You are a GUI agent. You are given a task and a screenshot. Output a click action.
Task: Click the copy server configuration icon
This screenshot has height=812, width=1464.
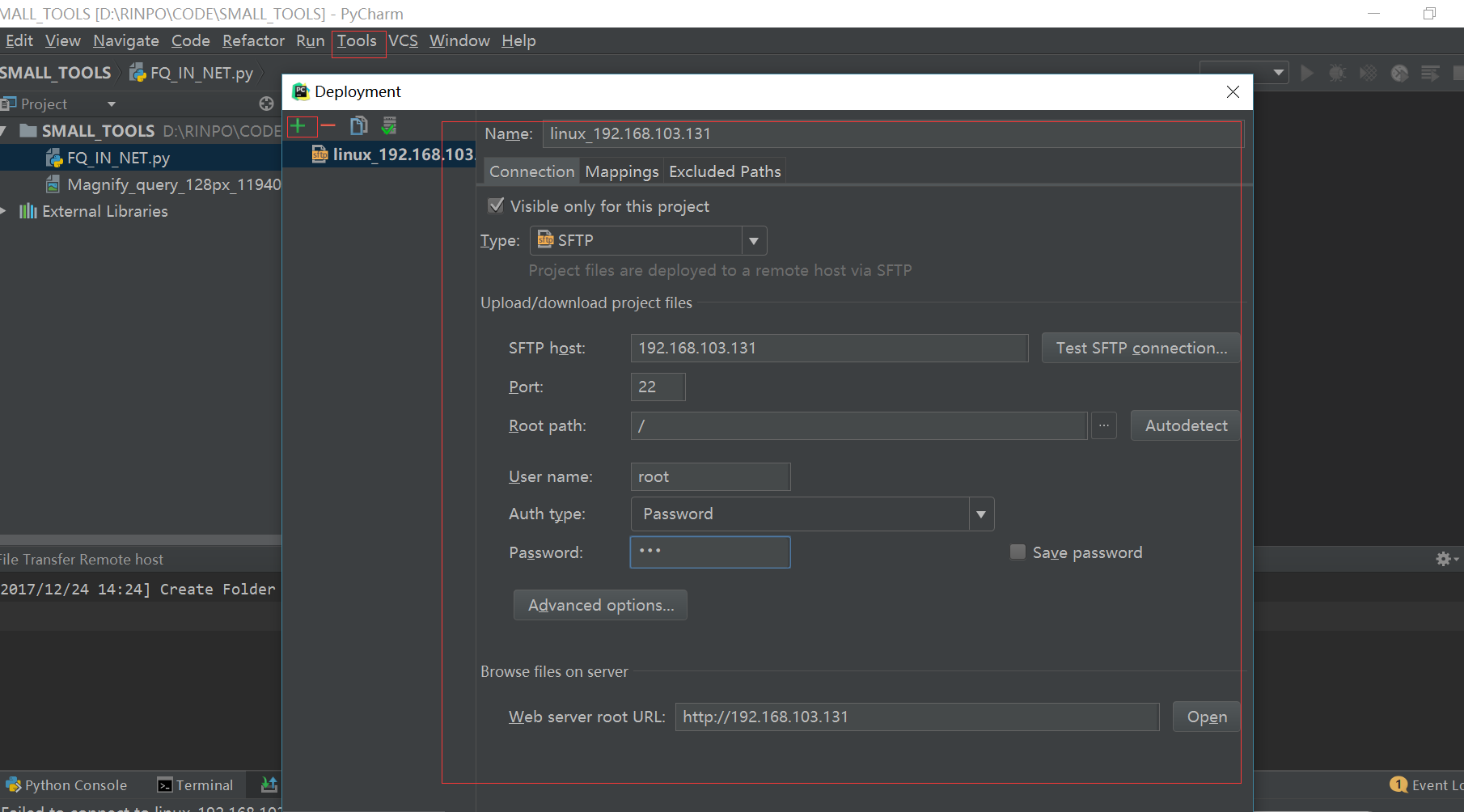[358, 126]
